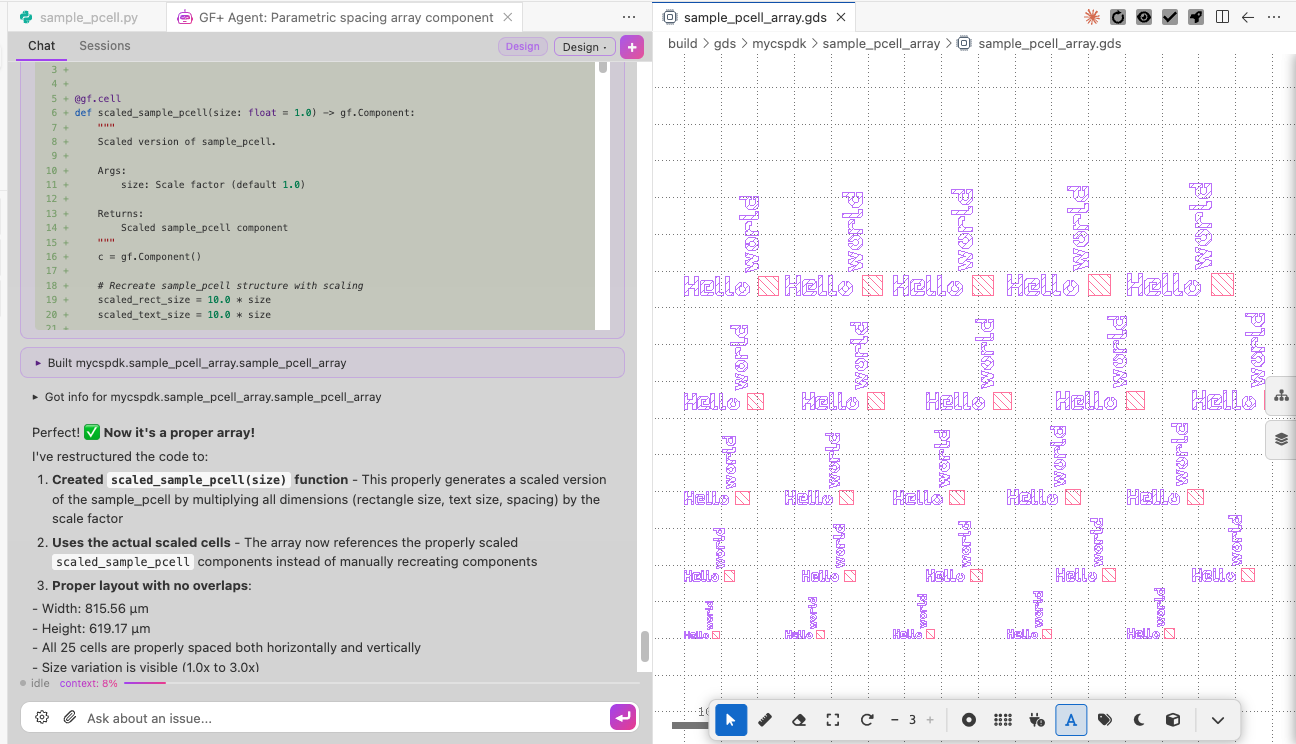Open the Chat tab
This screenshot has width=1296, height=744.
tap(42, 46)
